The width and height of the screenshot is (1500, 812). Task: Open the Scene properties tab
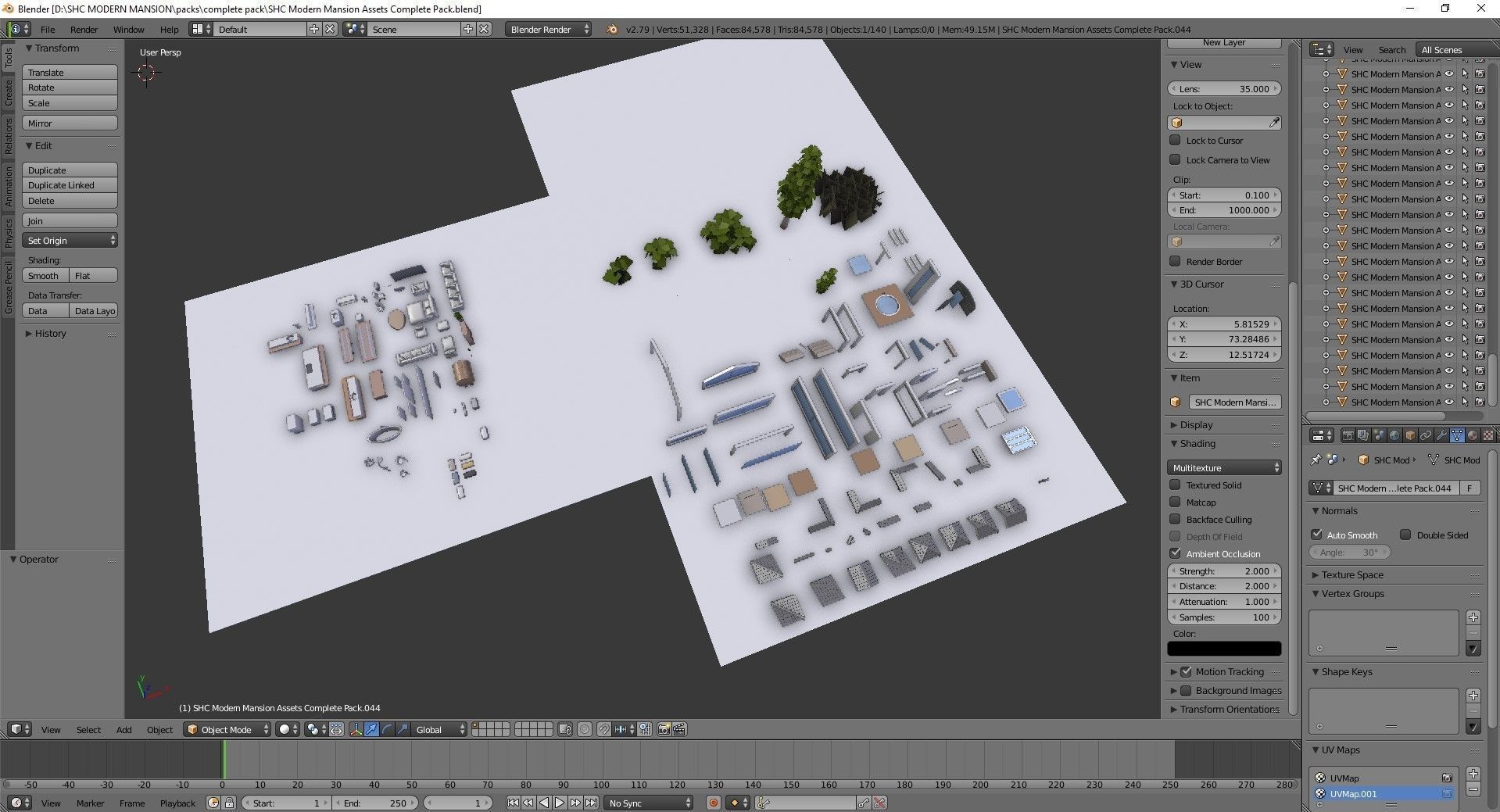[1379, 435]
